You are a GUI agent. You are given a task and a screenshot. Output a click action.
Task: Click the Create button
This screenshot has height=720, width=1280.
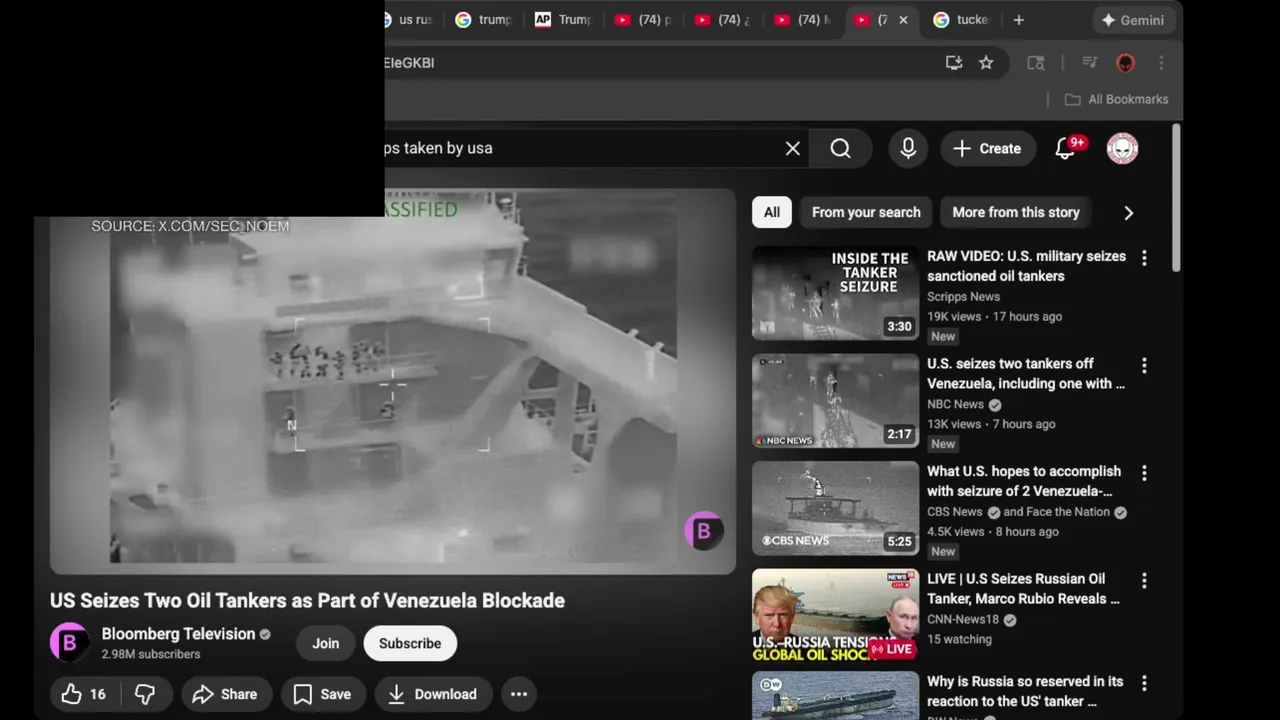click(x=987, y=148)
